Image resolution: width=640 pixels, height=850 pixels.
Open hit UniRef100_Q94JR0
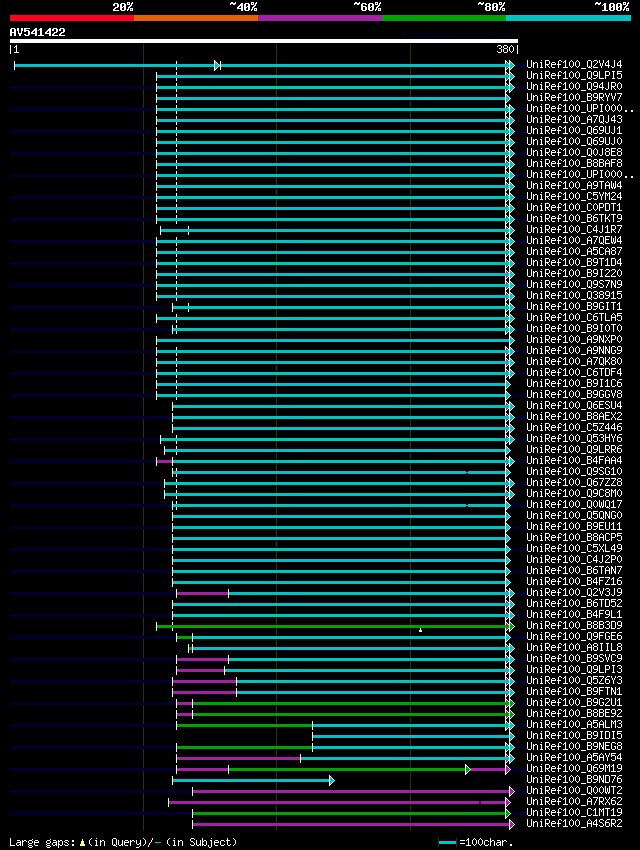(x=574, y=86)
